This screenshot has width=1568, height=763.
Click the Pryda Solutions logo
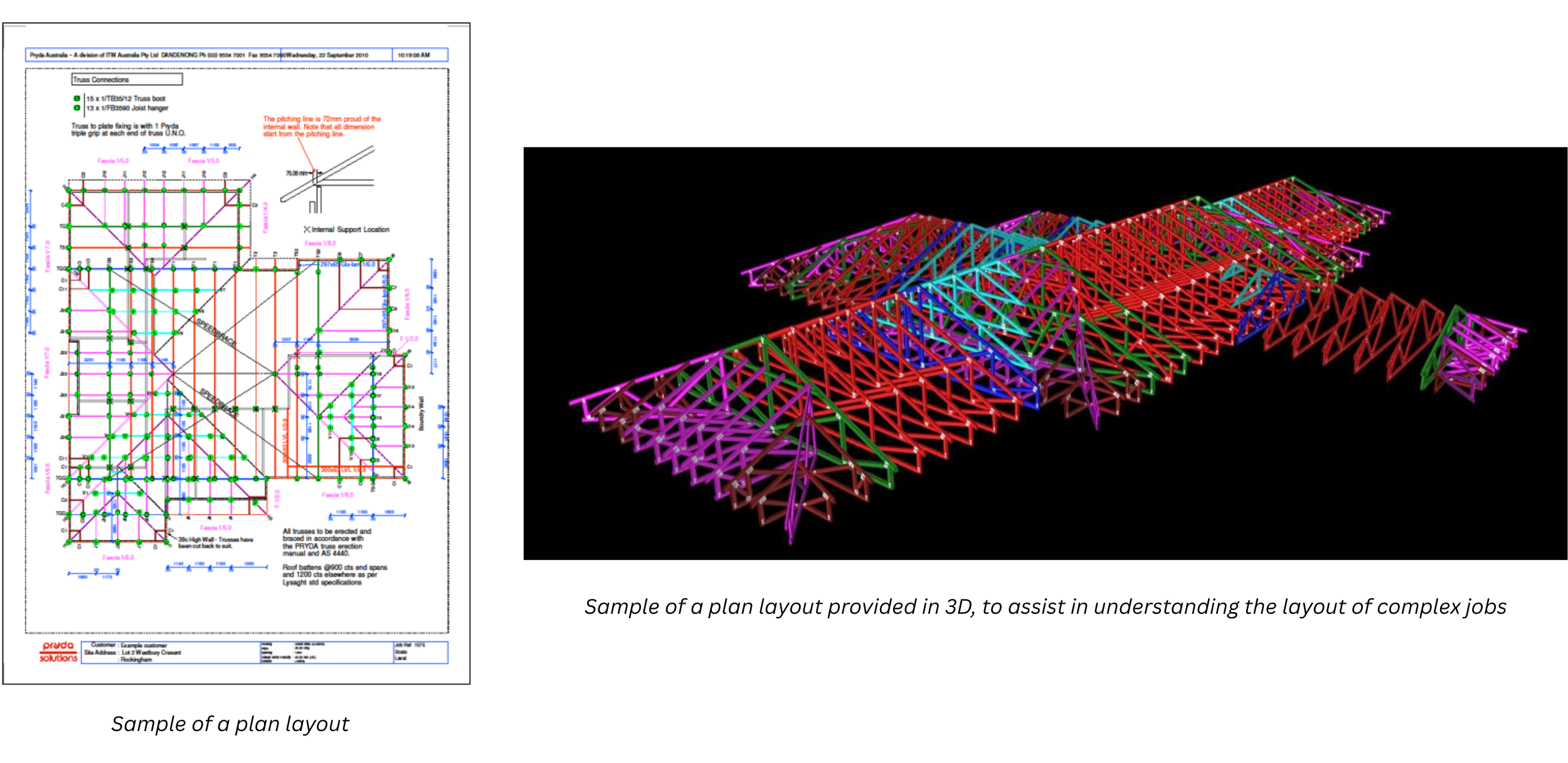click(x=58, y=652)
